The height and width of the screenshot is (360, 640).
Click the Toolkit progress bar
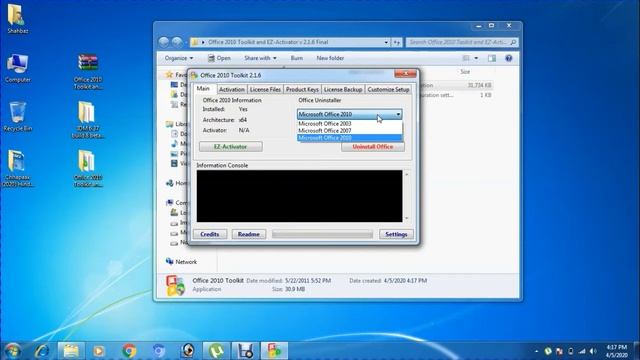[x=322, y=234]
